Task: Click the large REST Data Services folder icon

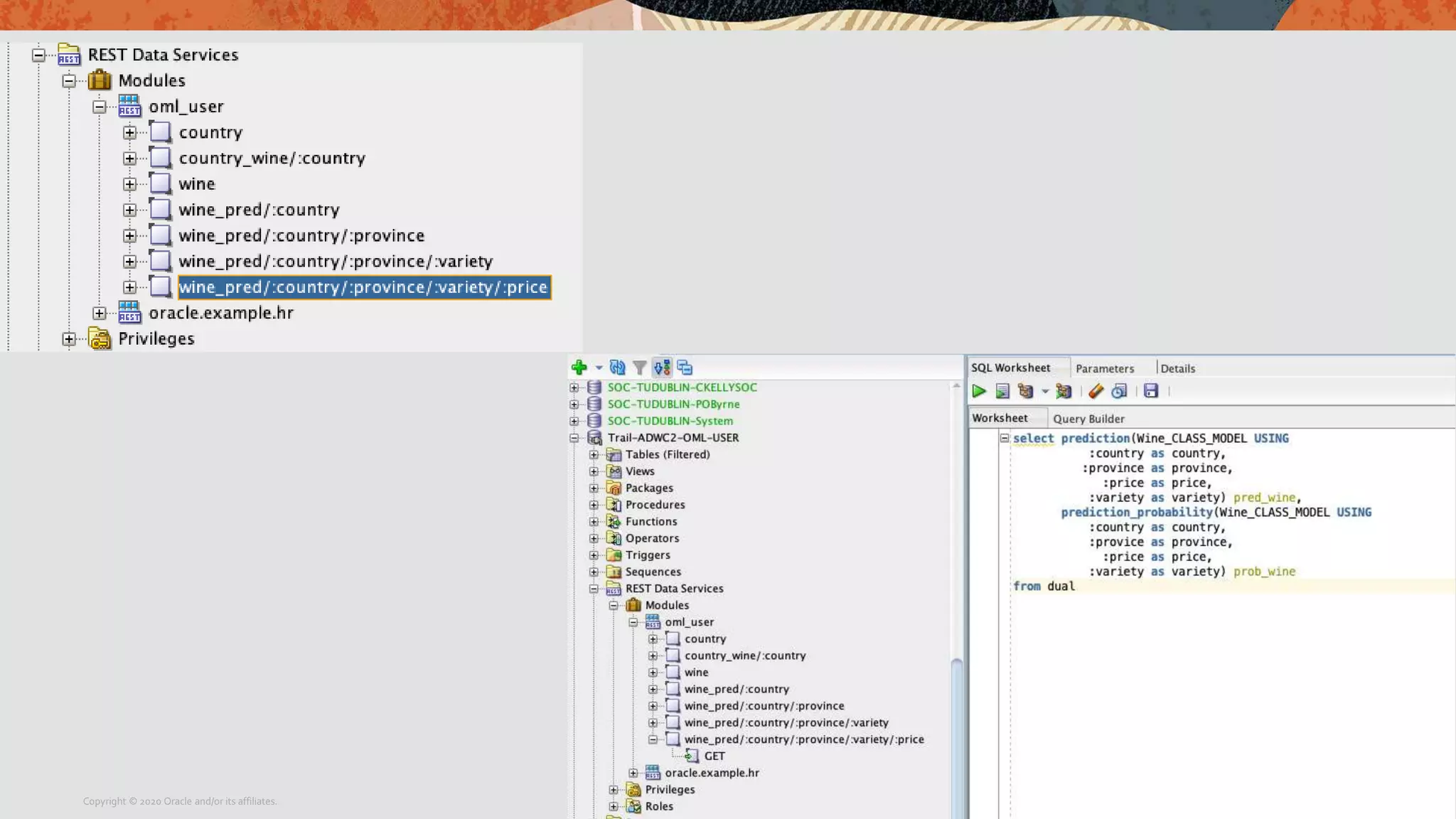Action: click(x=69, y=55)
